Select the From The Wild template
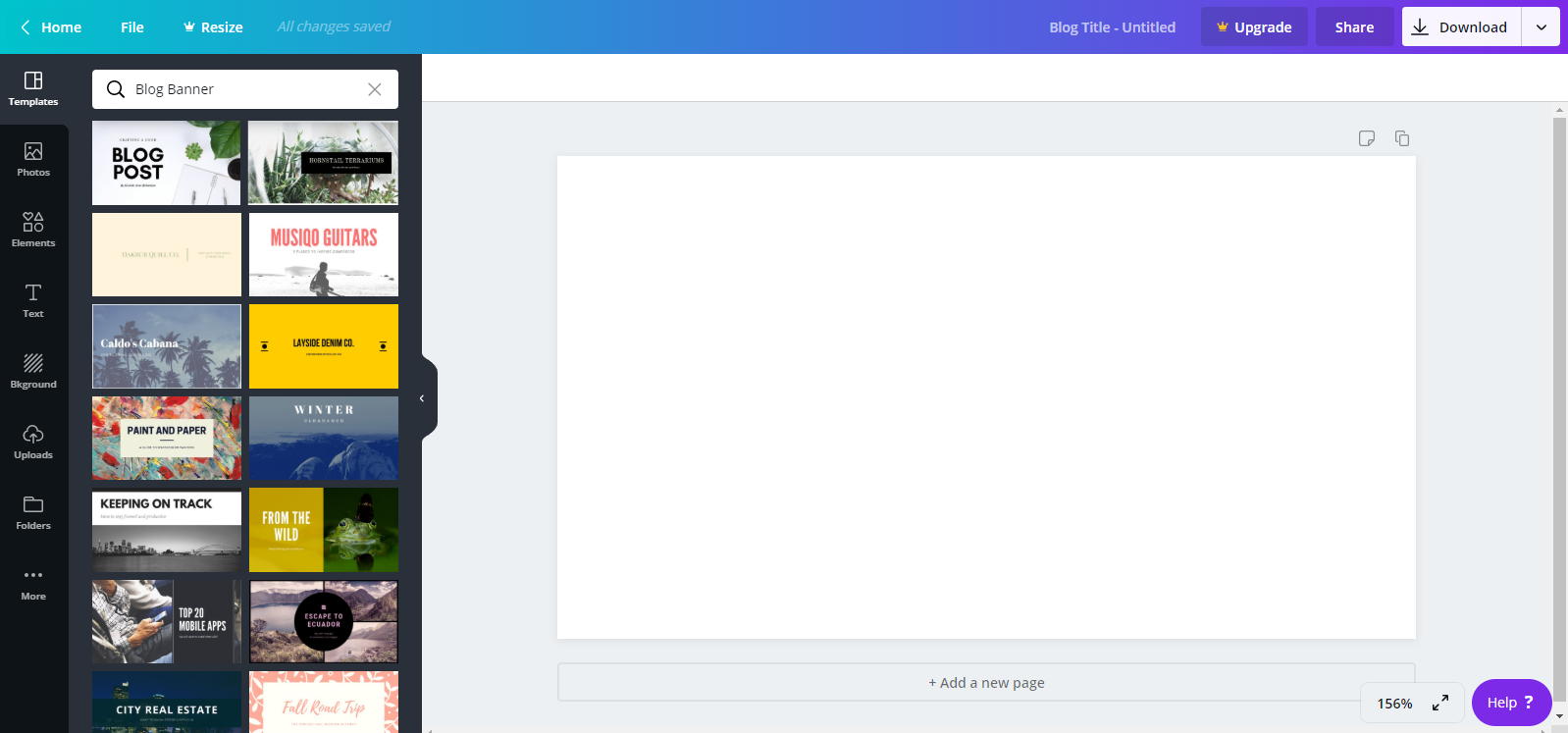1568x733 pixels. (324, 530)
